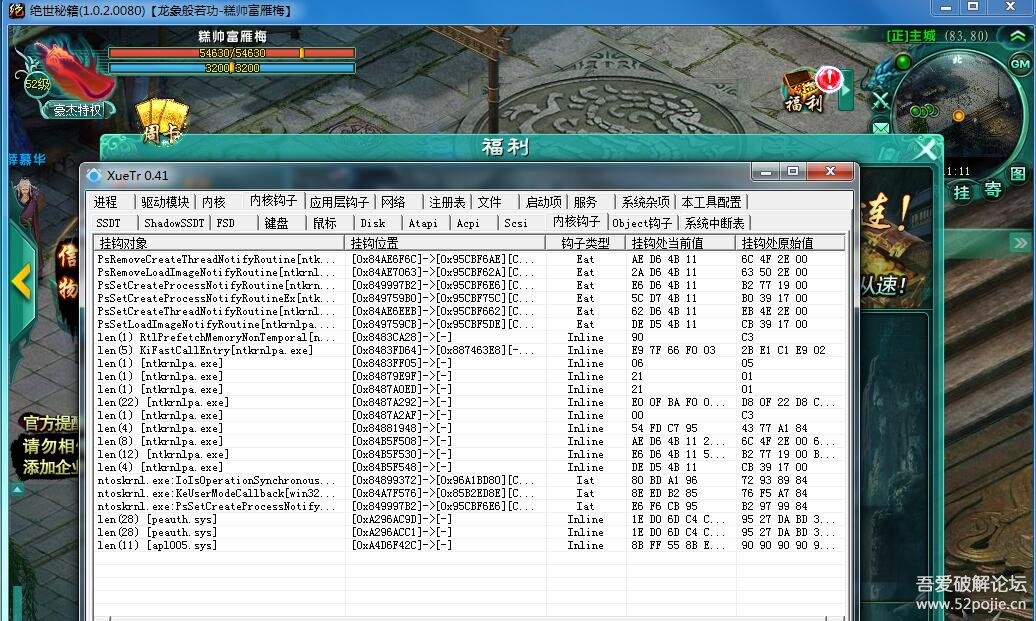Click the 豪杰特权 privilege badge

[x=78, y=110]
